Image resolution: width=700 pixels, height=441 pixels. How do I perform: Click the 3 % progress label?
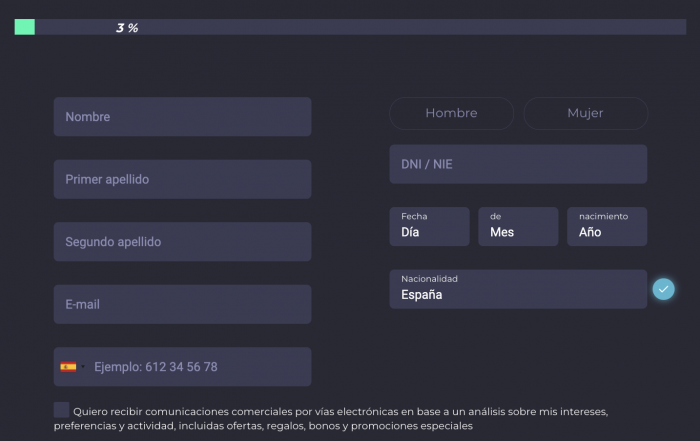127,28
